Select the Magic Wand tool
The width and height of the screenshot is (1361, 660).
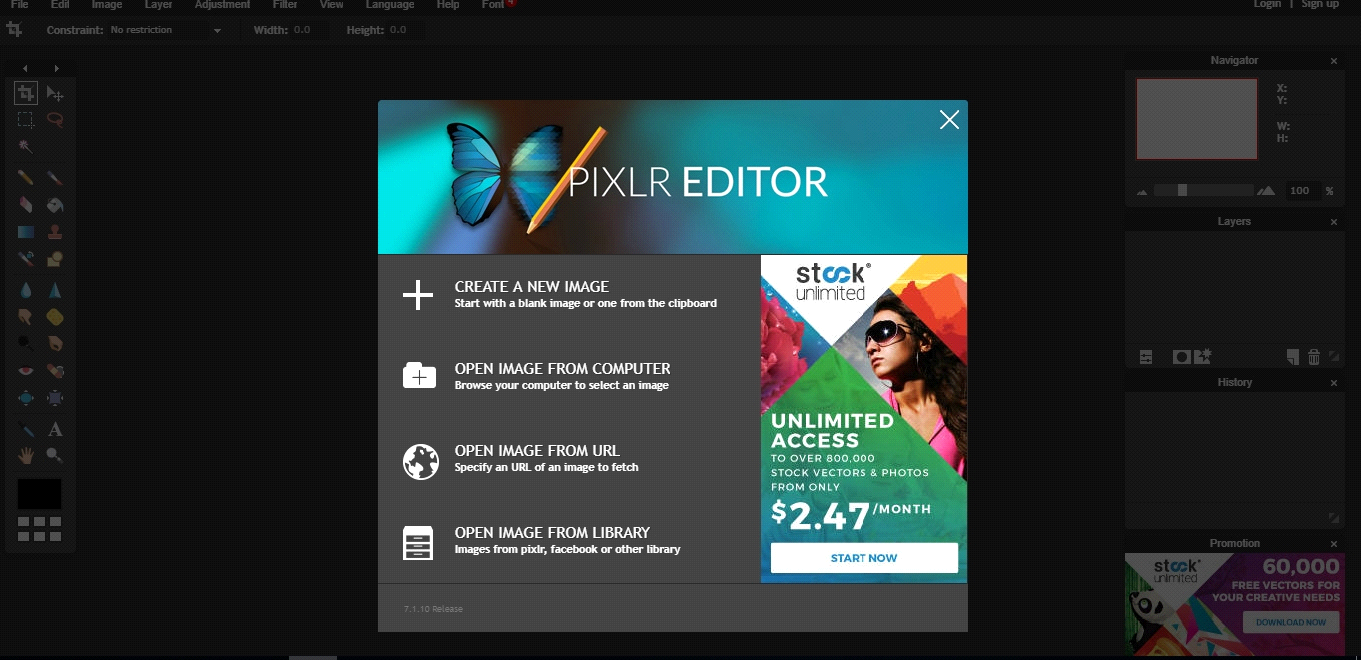tap(26, 146)
